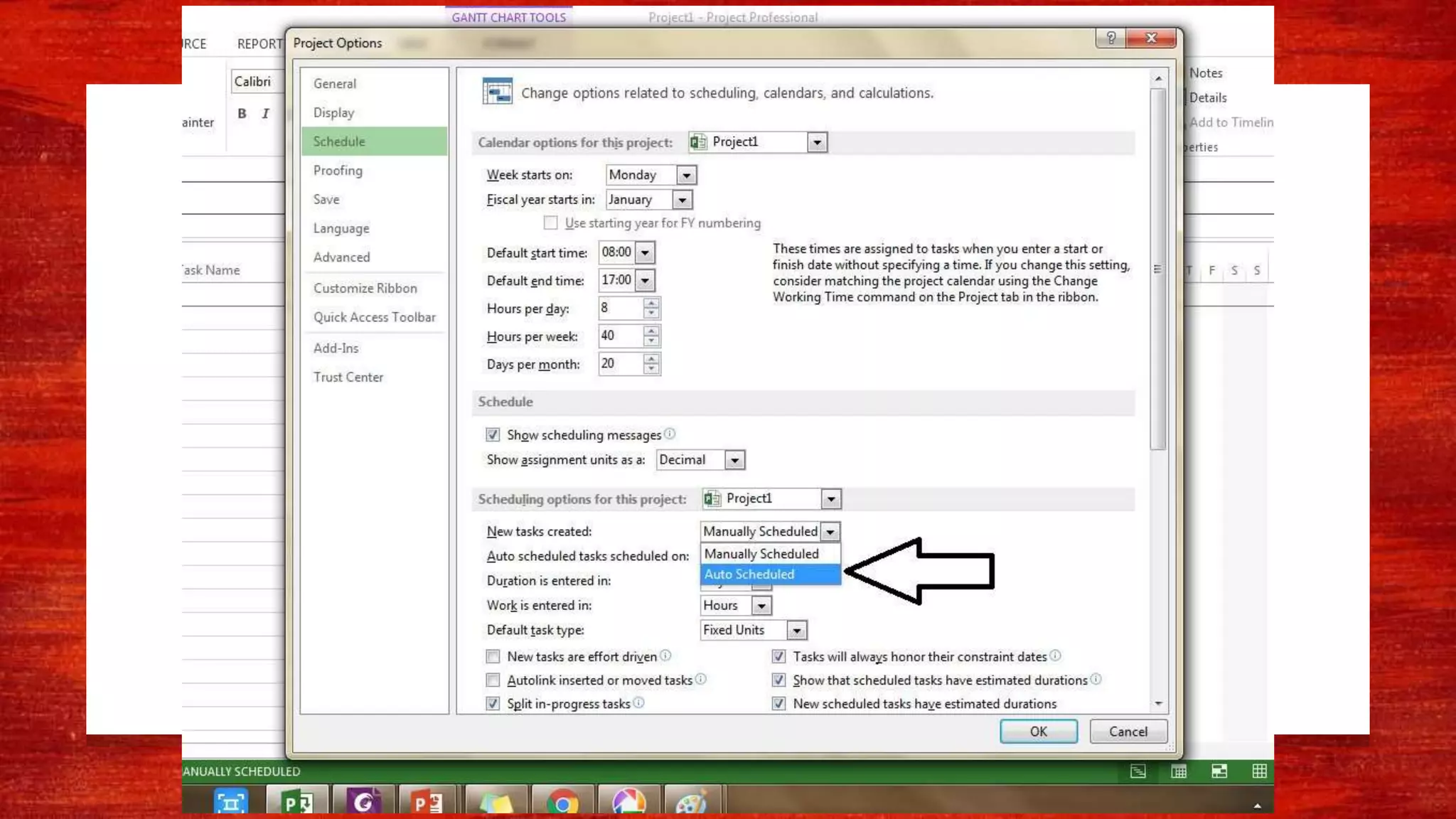1456x819 pixels.
Task: Toggle Autolink inserted or moved tasks
Action: click(493, 680)
